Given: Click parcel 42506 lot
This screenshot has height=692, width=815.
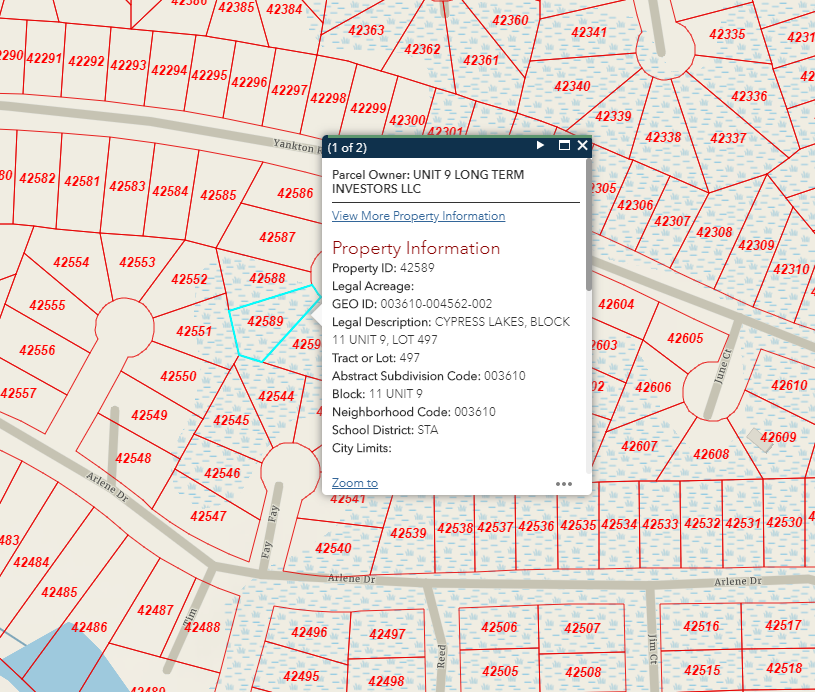Looking at the screenshot, I should tap(499, 628).
